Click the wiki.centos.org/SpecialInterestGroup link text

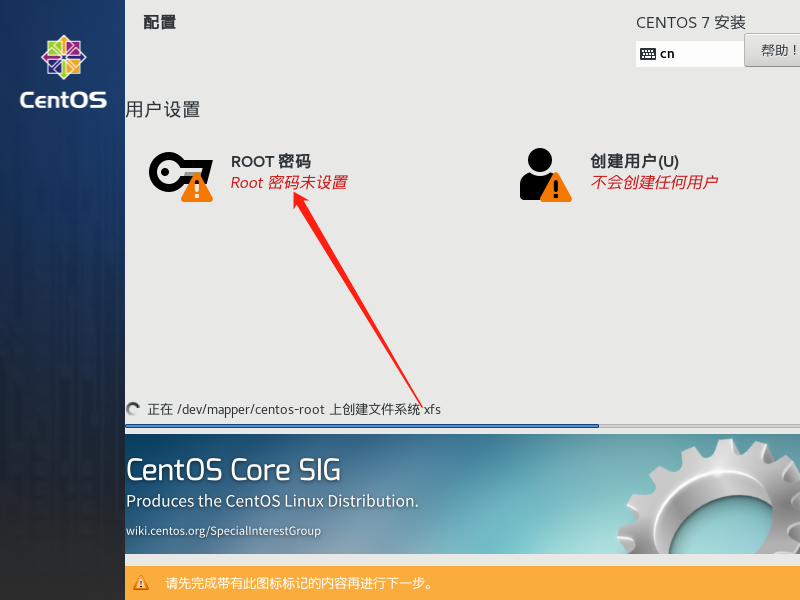[223, 531]
